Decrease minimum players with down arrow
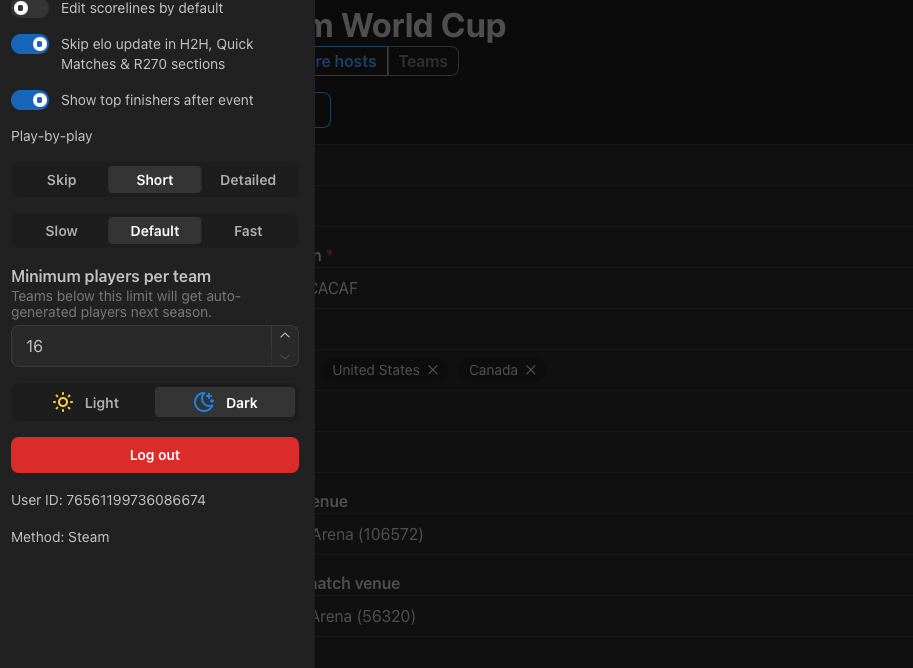This screenshot has width=913, height=668. click(x=285, y=356)
